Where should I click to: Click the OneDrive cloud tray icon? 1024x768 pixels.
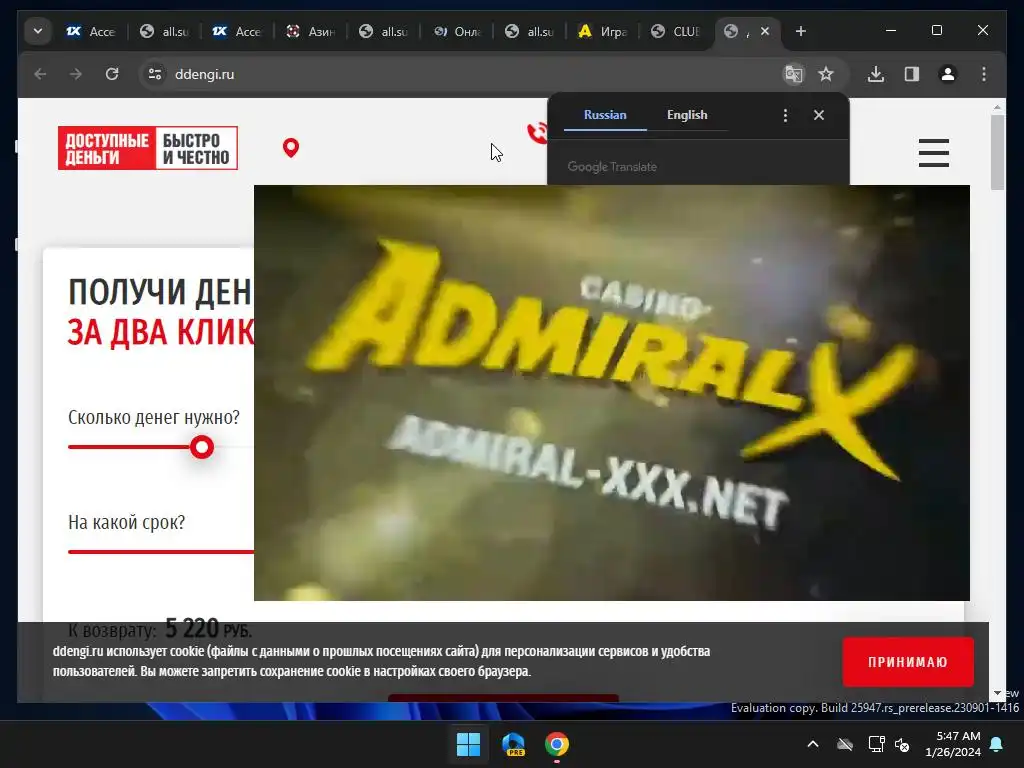845,744
